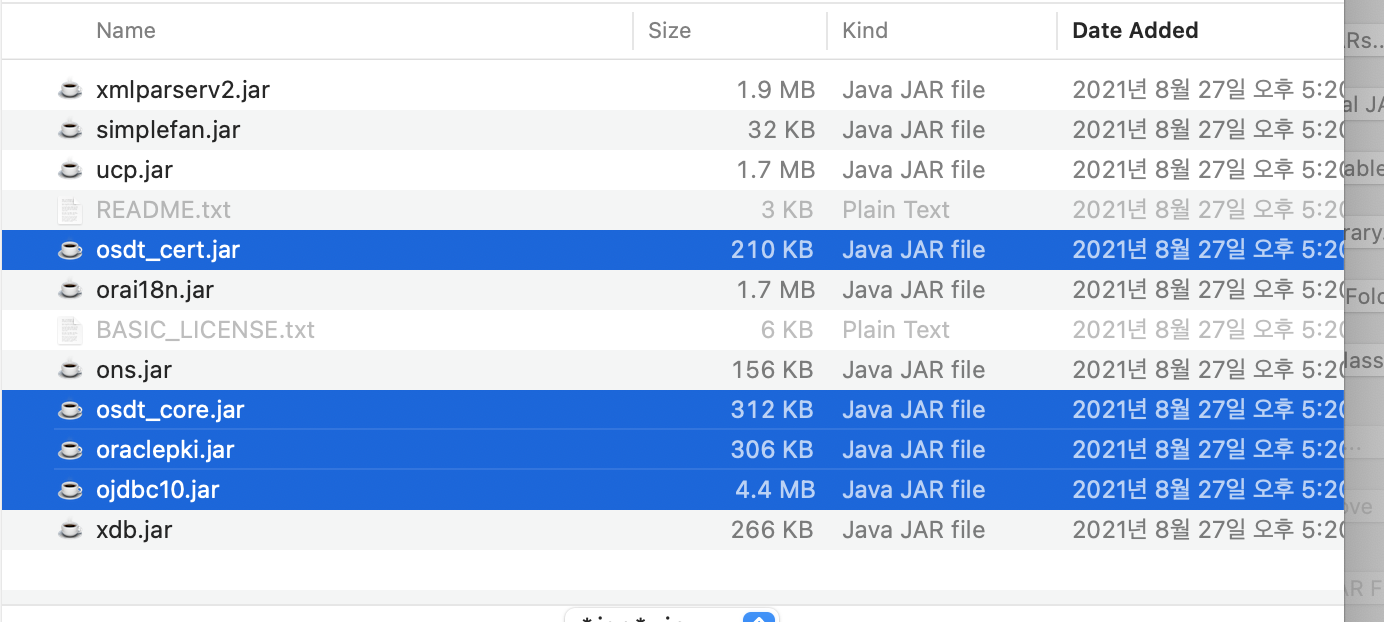Select the ons.jar file name

pyautogui.click(x=134, y=370)
